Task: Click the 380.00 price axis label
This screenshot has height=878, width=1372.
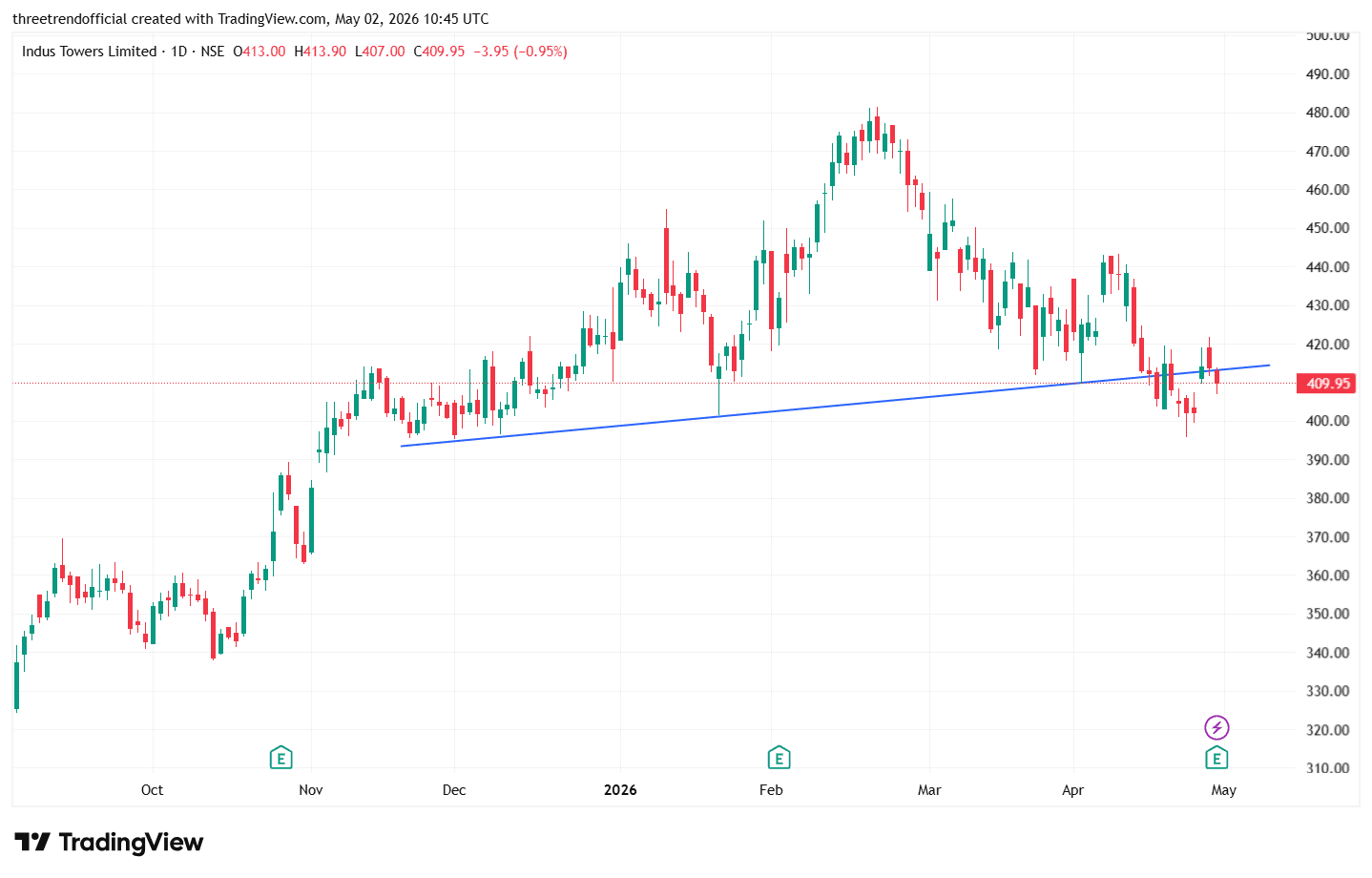Action: pyautogui.click(x=1327, y=498)
